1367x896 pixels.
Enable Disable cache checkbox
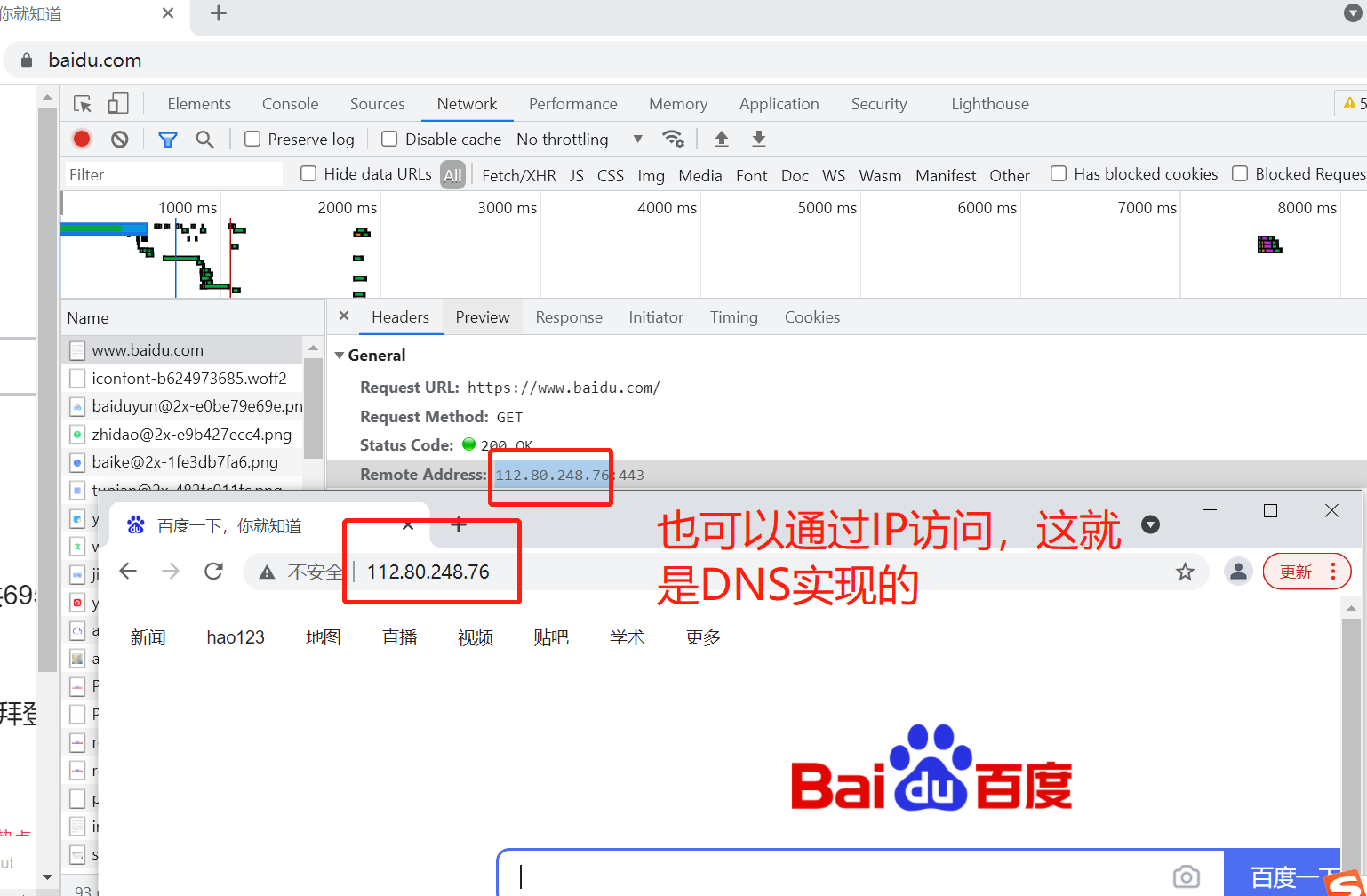click(389, 139)
